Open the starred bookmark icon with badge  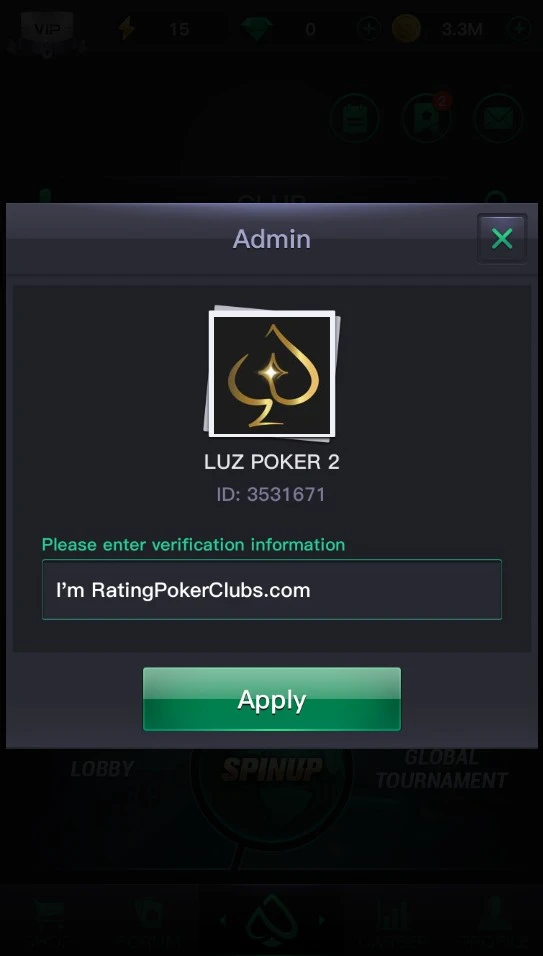427,118
